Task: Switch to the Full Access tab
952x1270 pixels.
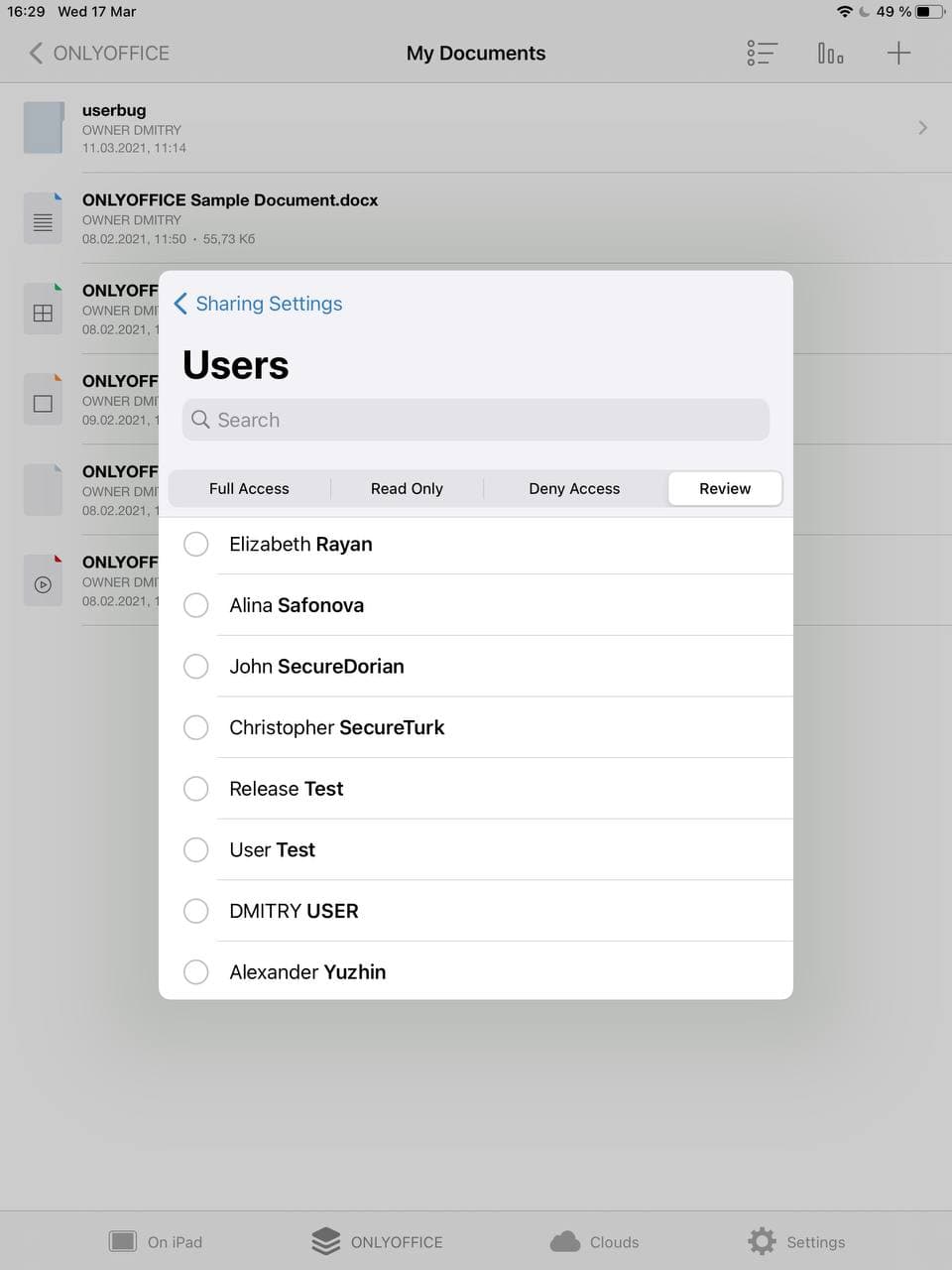Action: pyautogui.click(x=249, y=488)
